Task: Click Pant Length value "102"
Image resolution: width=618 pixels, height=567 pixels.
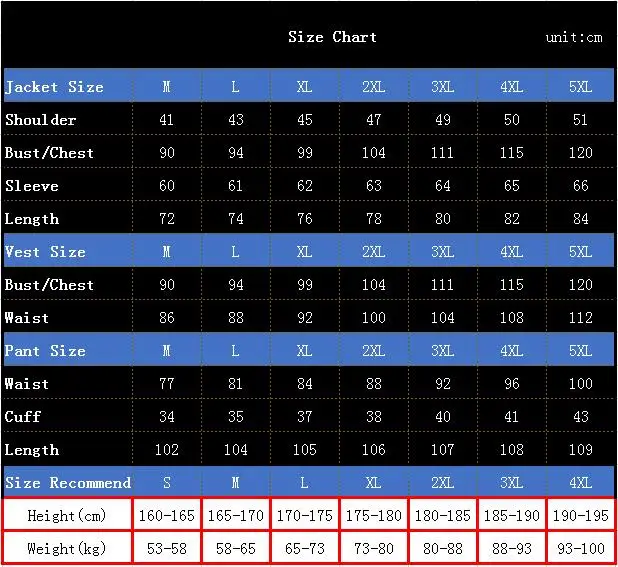Action: (x=167, y=450)
